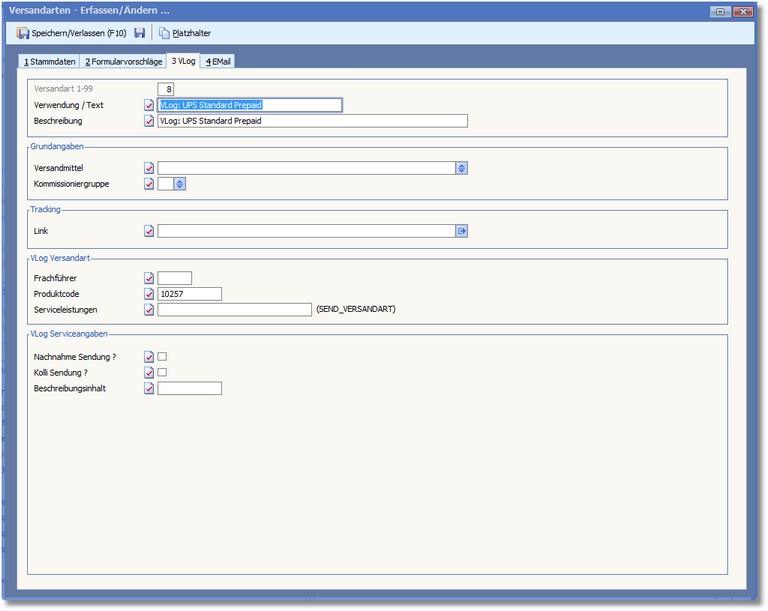768x611 pixels.
Task: Click the Speichern/Verlassen disk icon
Action: [23, 33]
